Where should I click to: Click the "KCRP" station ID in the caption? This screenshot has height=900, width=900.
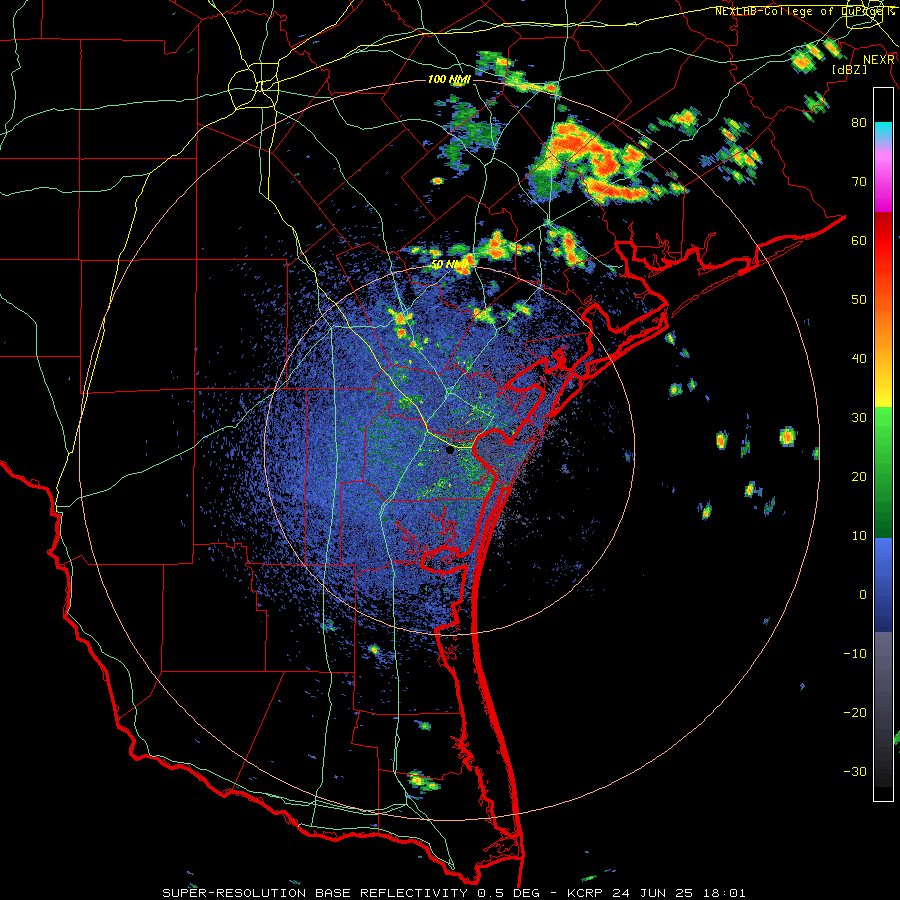[x=585, y=893]
